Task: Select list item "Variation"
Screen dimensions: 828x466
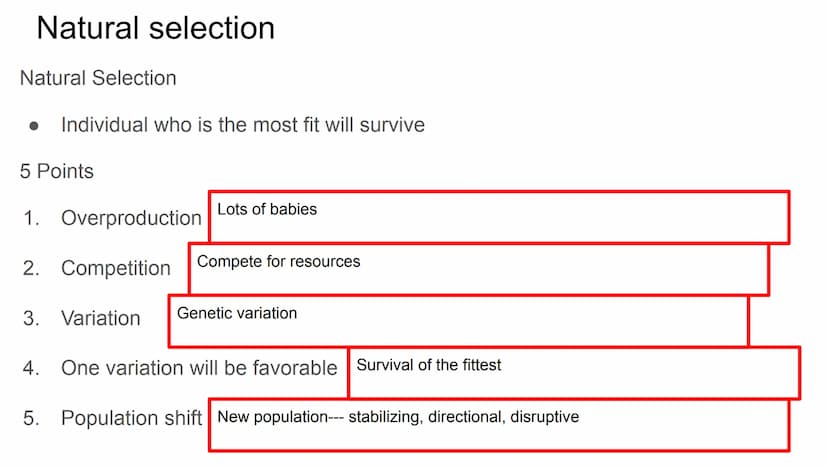Action: click(x=101, y=318)
